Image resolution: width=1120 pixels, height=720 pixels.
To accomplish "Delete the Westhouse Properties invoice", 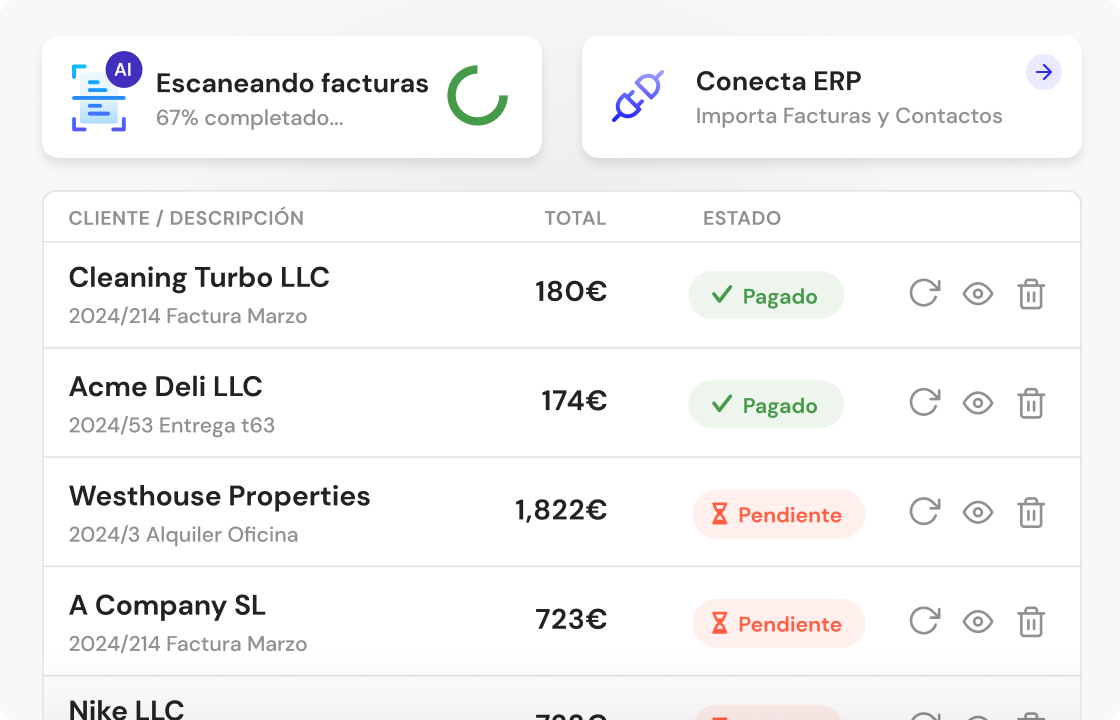I will (x=1031, y=512).
